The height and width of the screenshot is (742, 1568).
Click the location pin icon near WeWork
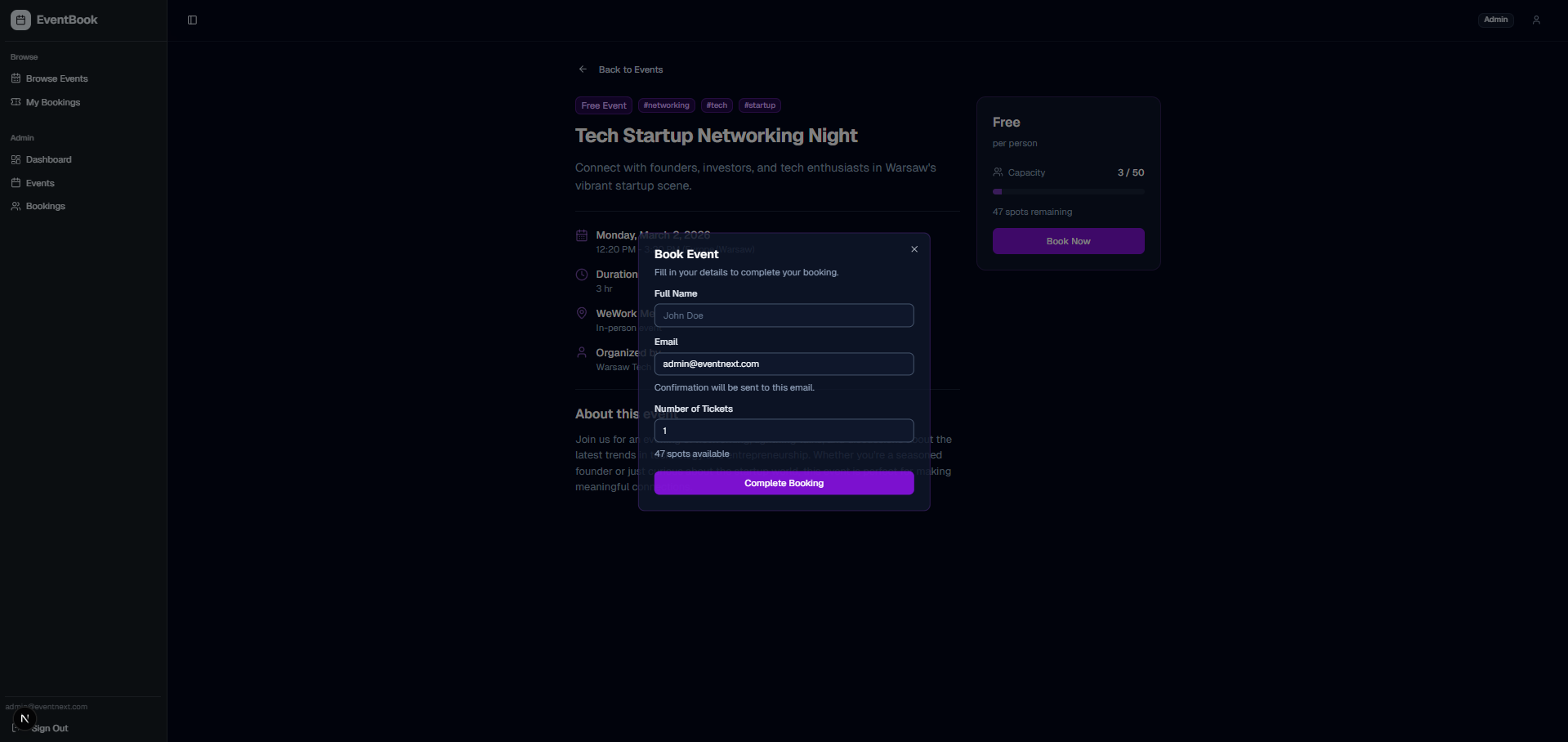581,313
